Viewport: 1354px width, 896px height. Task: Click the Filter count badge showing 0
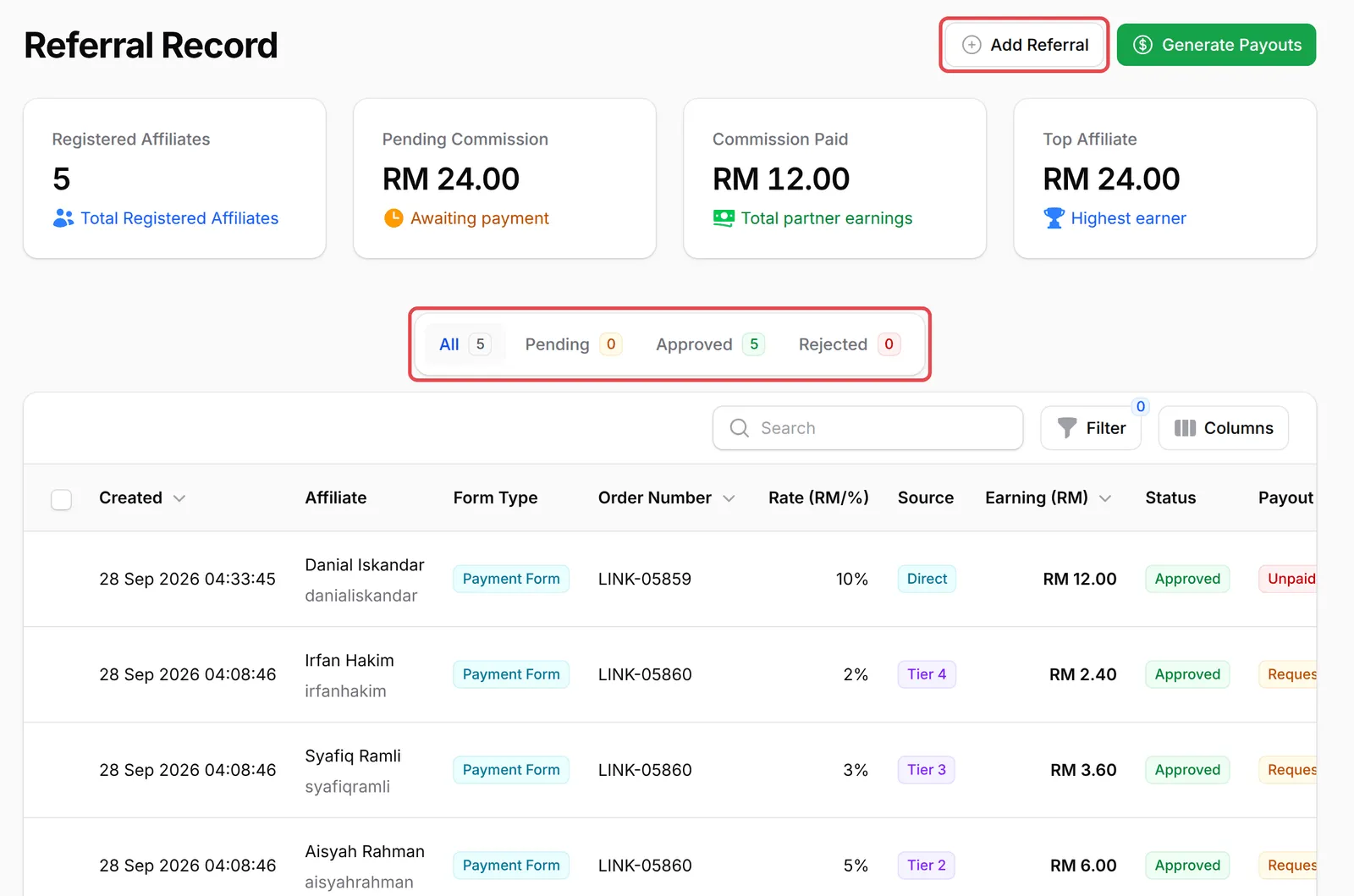click(x=1141, y=407)
